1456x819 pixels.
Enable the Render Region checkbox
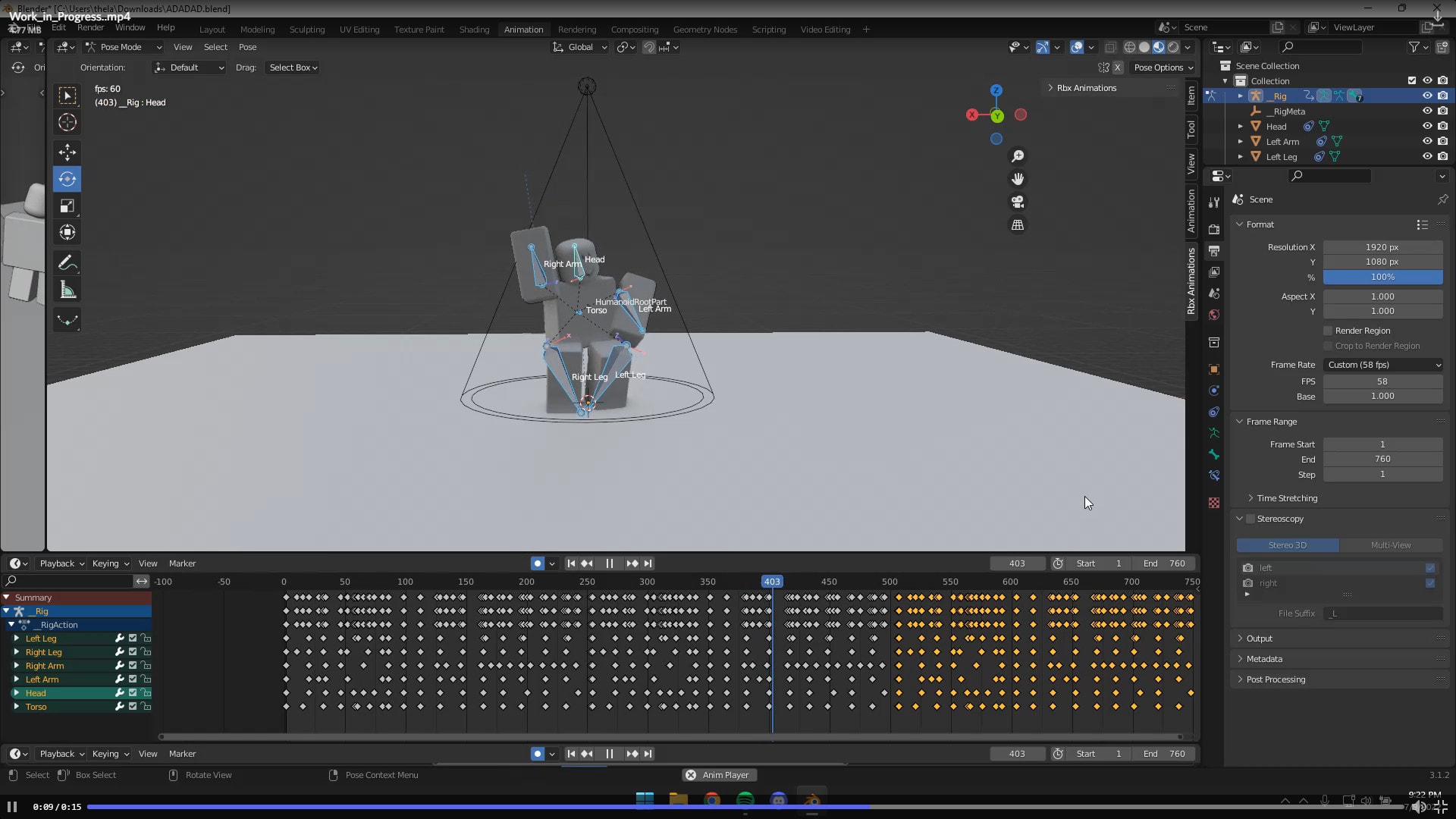coord(1328,331)
